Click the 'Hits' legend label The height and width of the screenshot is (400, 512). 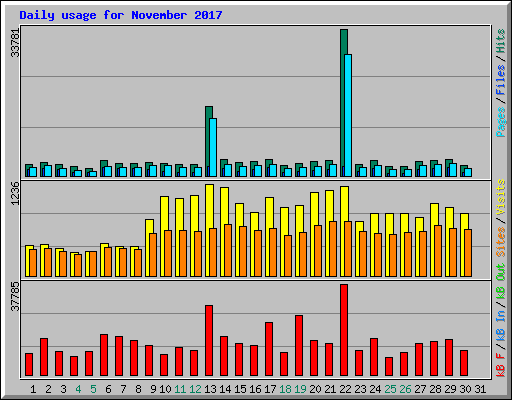click(x=501, y=41)
